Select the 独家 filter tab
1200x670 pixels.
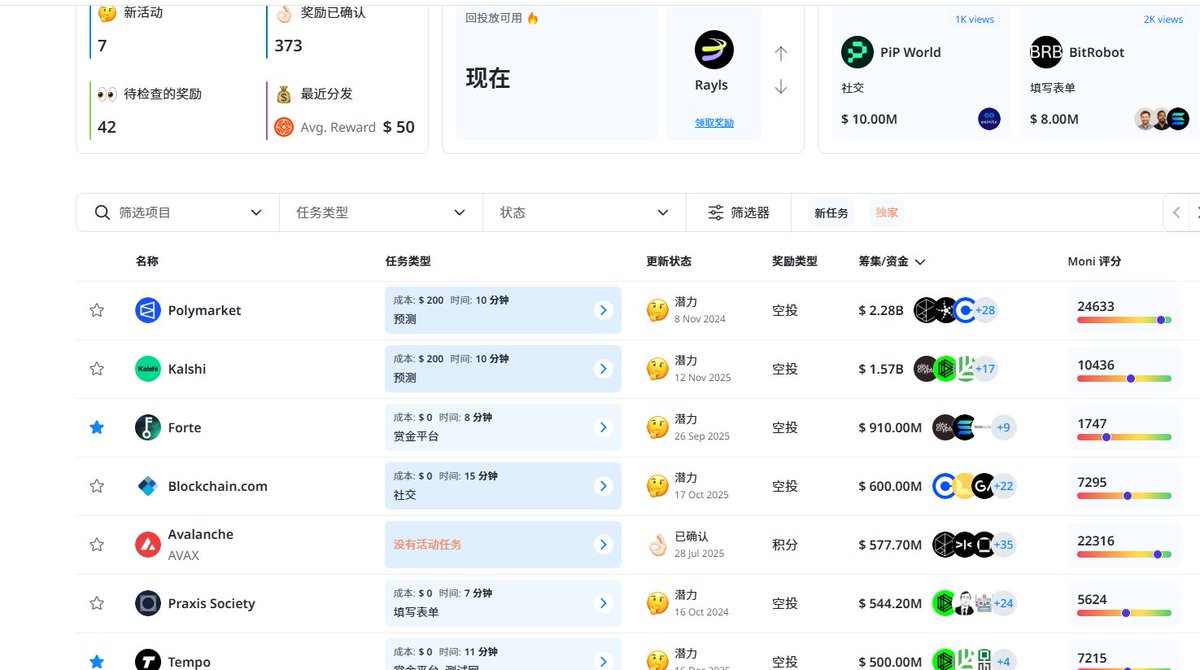[886, 213]
